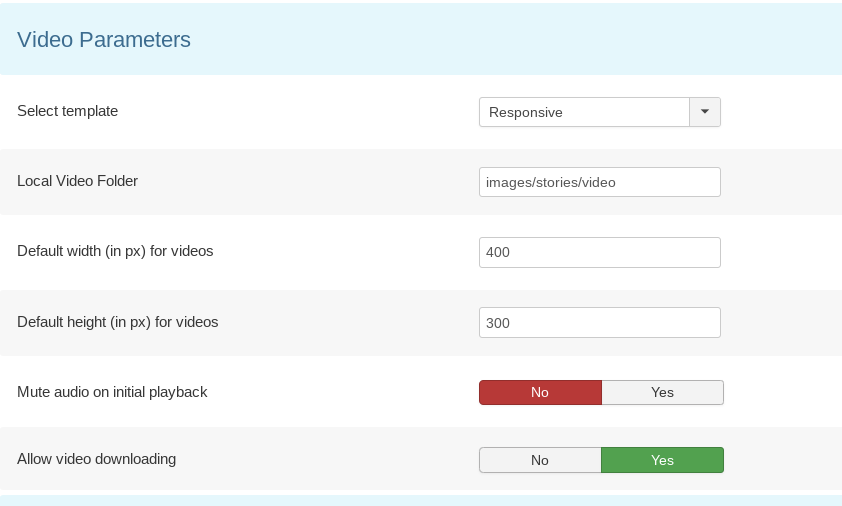This screenshot has width=842, height=506.
Task: Click the 400 value in width field
Action: [498, 252]
